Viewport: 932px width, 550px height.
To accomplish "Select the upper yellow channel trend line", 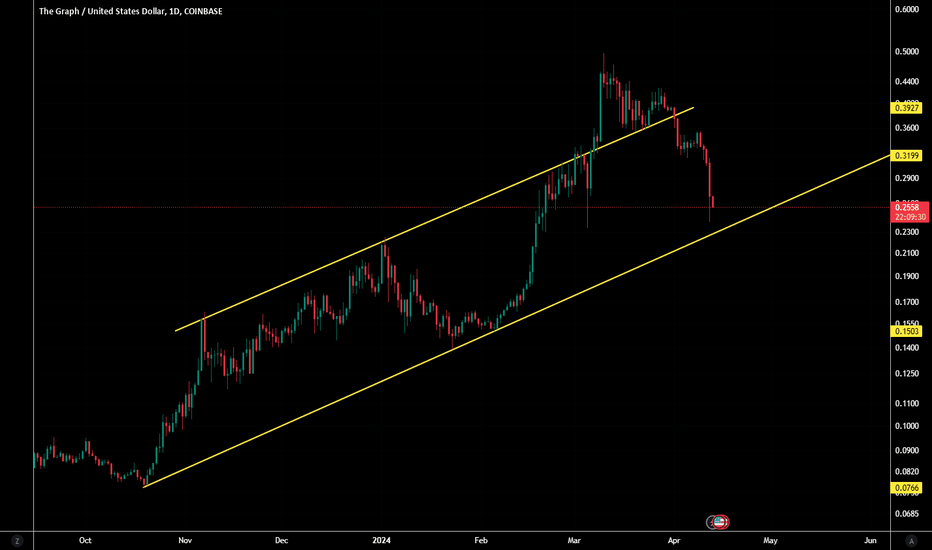I will [x=434, y=219].
